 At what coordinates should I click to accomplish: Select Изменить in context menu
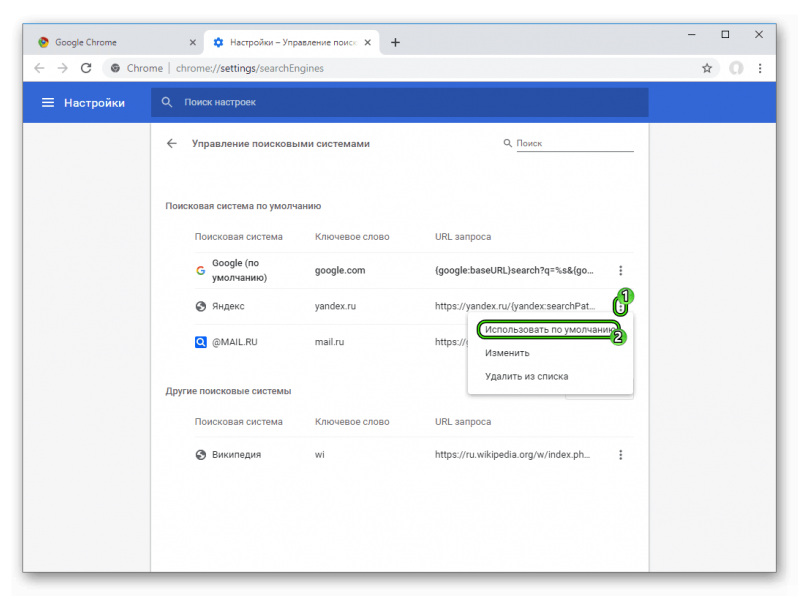coord(507,353)
